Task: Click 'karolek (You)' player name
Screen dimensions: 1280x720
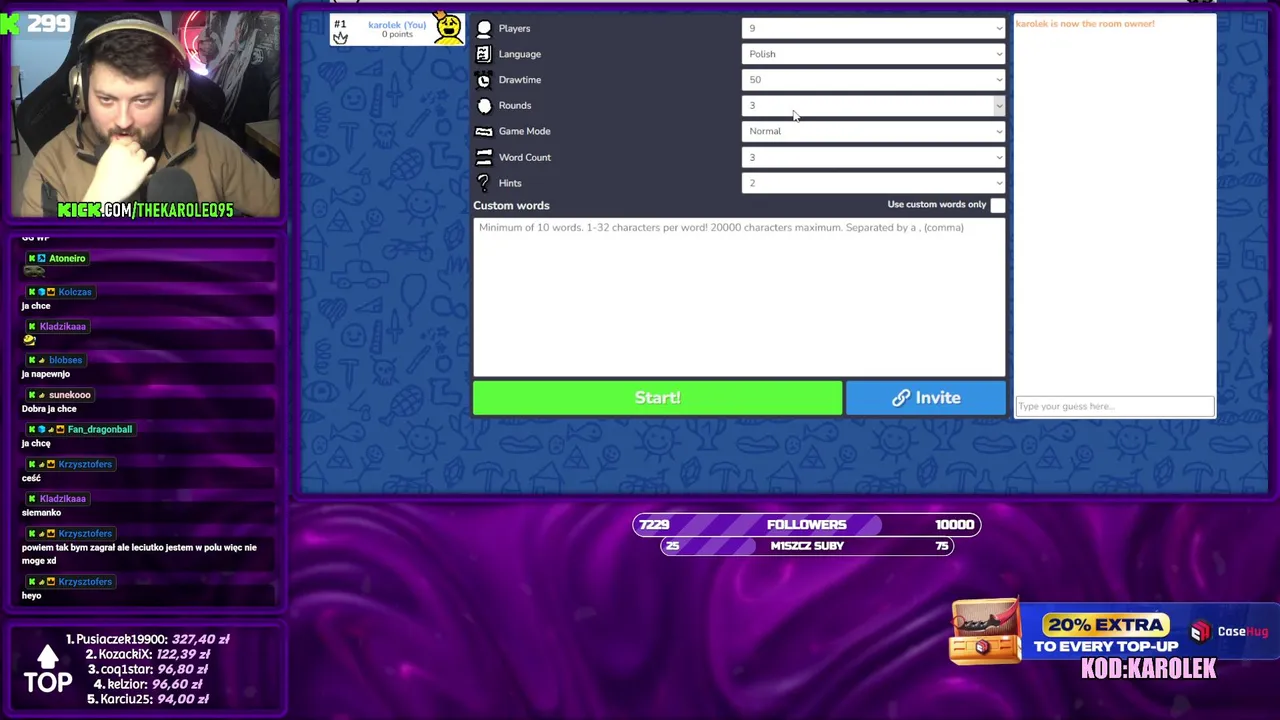Action: coord(397,25)
